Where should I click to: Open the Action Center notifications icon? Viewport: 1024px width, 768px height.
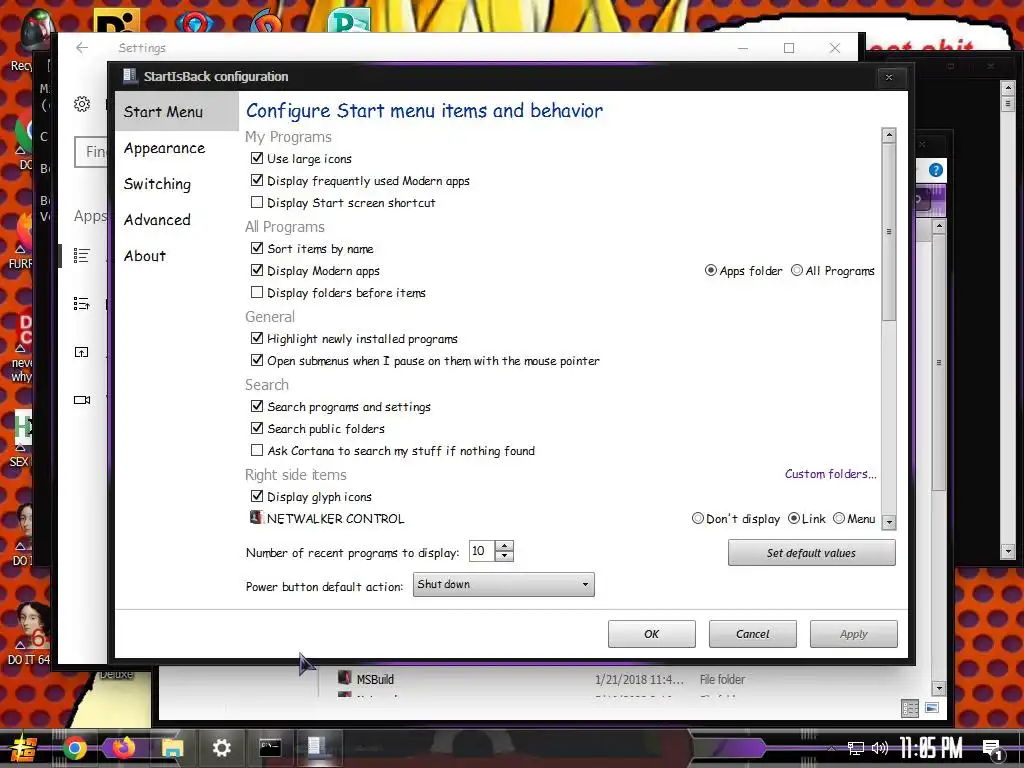[x=993, y=750]
